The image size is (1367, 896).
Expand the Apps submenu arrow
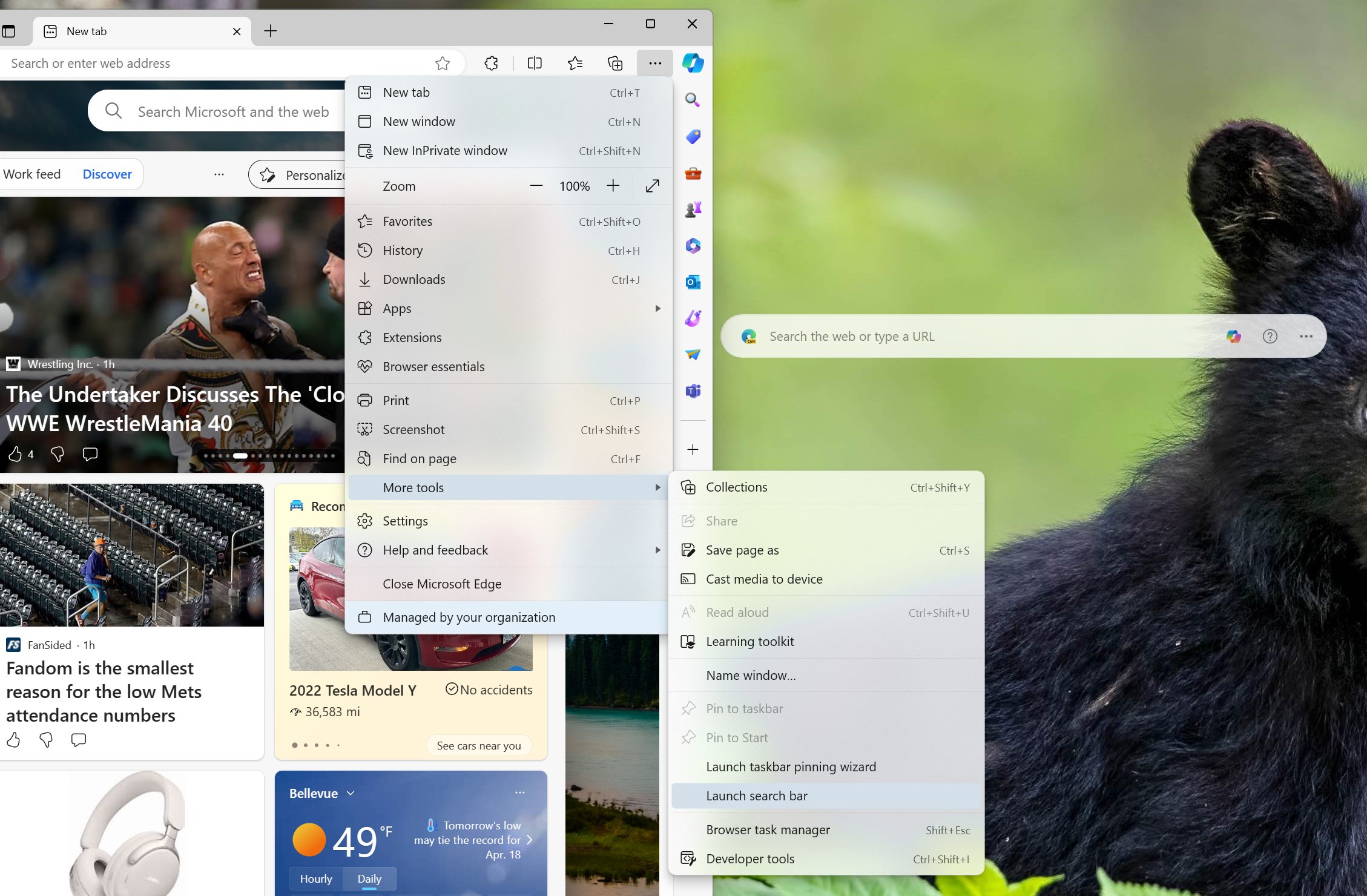658,308
